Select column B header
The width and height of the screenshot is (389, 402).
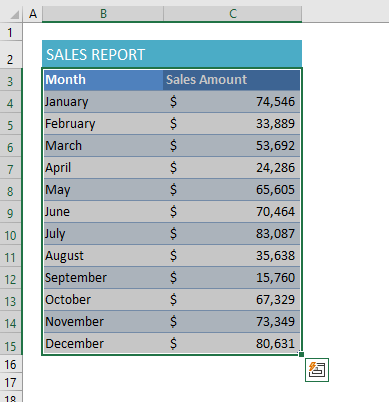click(103, 14)
